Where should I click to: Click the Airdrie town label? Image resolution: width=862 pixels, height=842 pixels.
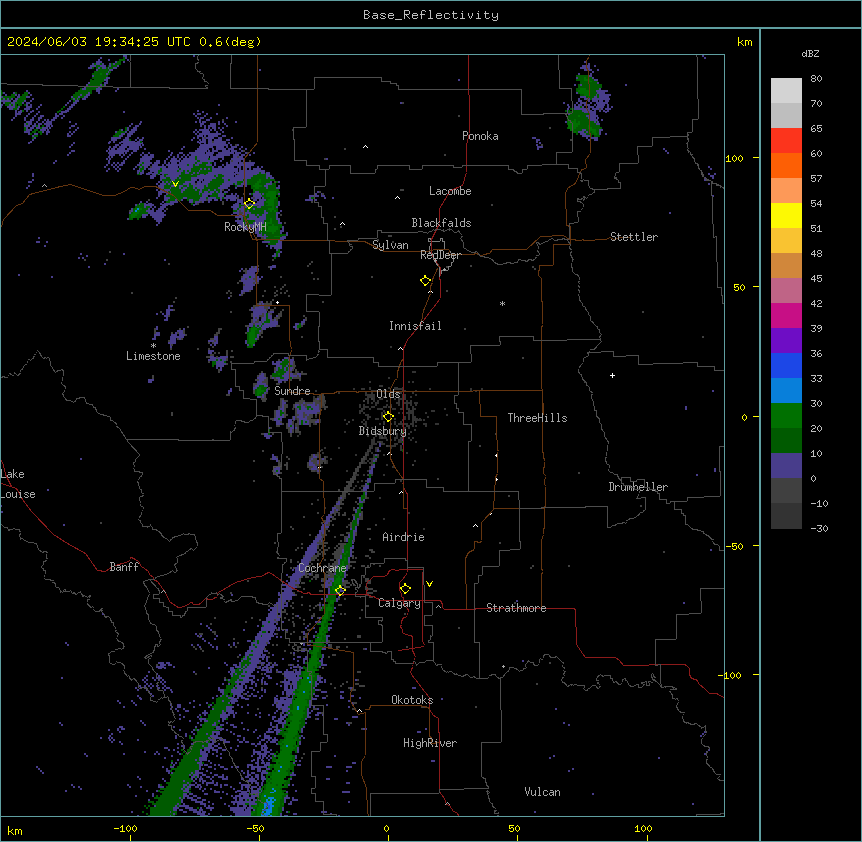pos(404,537)
